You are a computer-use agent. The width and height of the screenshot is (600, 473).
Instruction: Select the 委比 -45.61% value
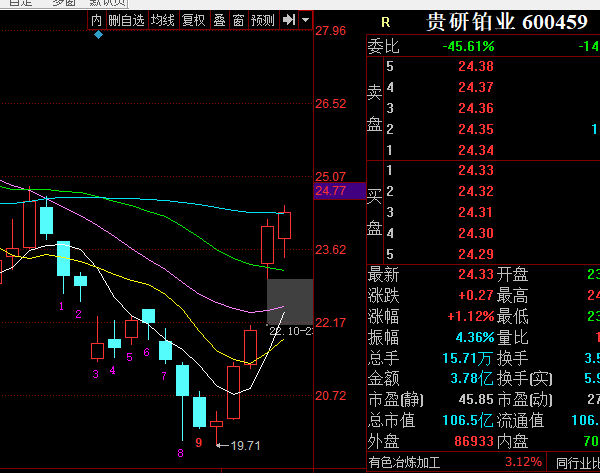coord(468,47)
